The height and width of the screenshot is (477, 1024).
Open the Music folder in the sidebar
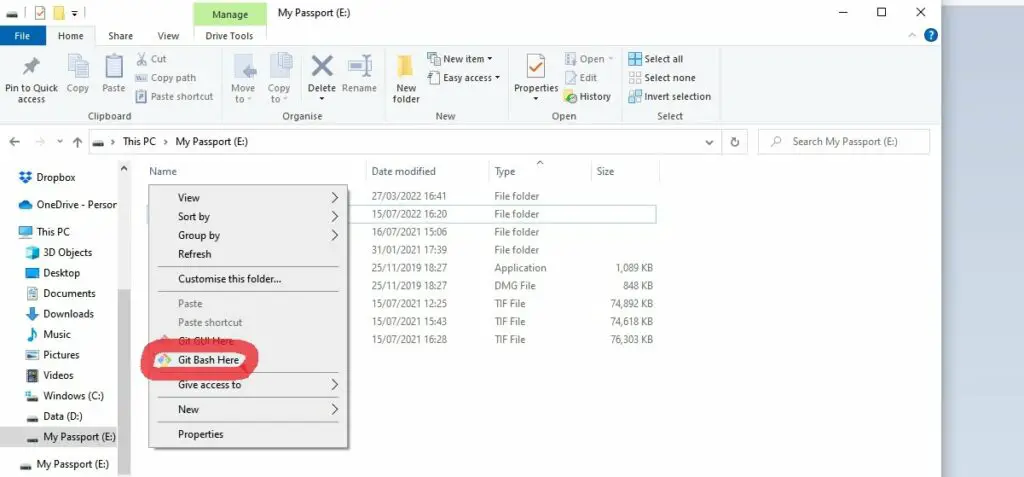(x=48, y=334)
